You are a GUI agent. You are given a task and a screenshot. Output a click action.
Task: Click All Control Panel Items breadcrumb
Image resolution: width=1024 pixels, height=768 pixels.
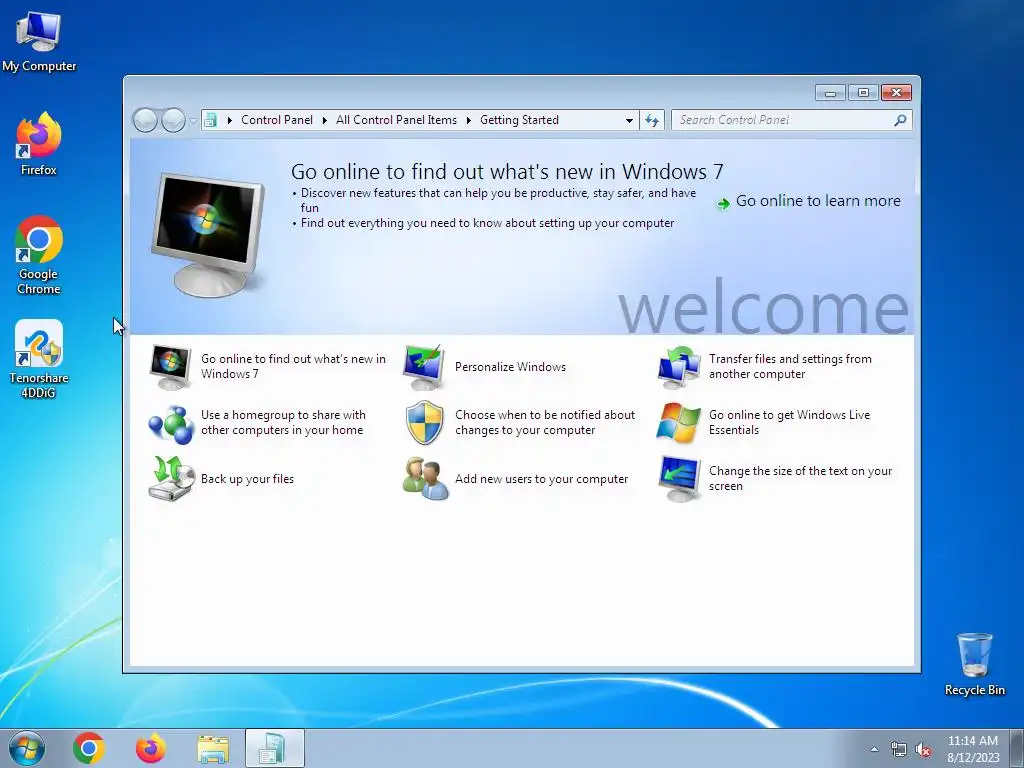(x=396, y=120)
